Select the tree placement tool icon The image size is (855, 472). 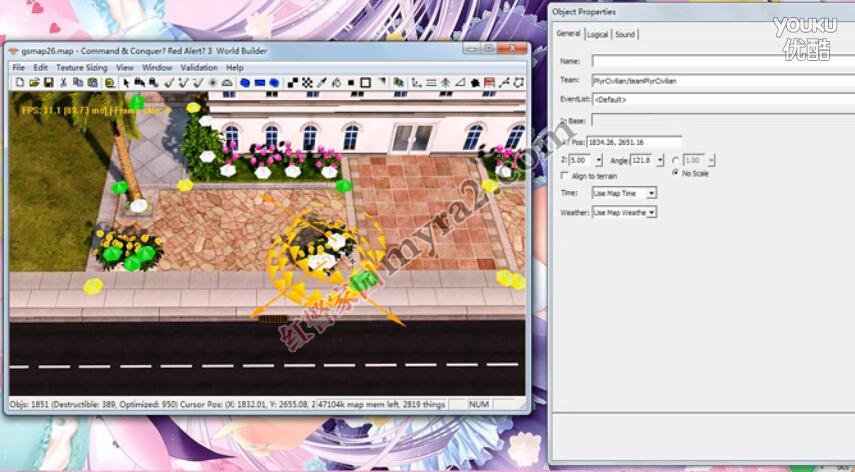[445, 82]
